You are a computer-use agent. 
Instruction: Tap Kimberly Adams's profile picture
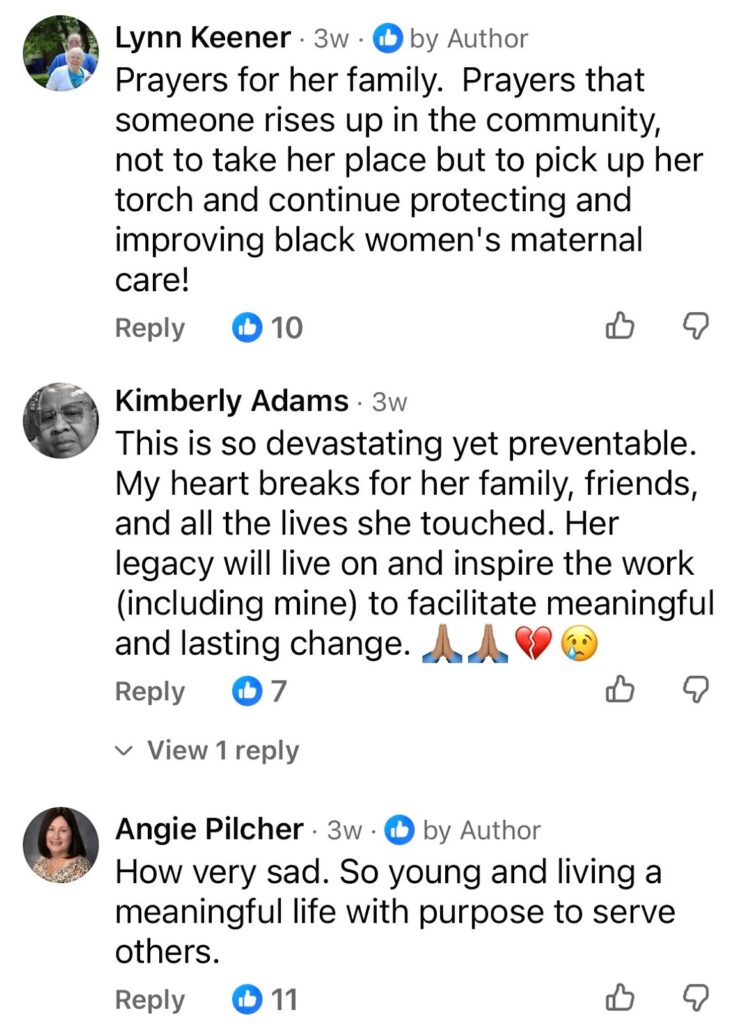pyautogui.click(x=61, y=420)
